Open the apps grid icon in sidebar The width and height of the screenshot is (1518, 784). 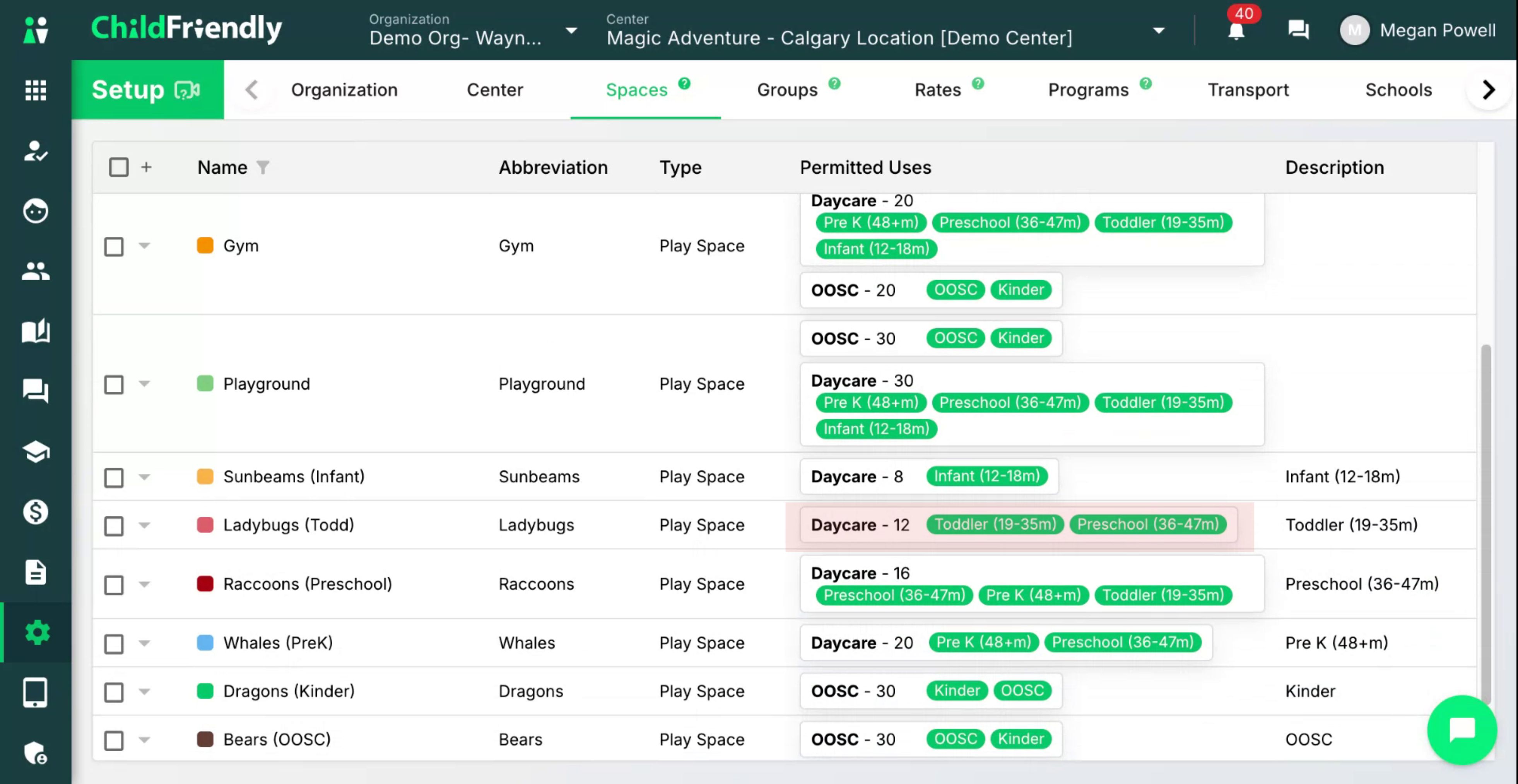pos(35,89)
